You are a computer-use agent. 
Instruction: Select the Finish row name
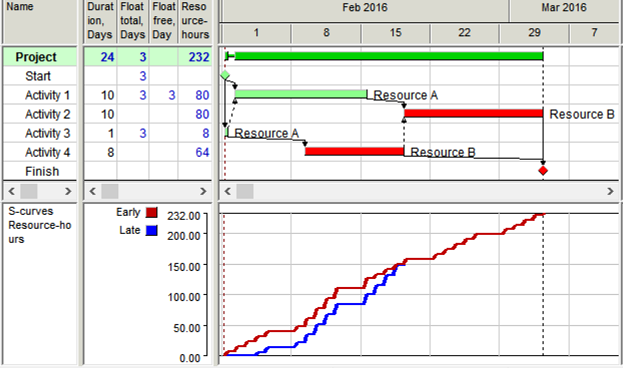tap(42, 172)
